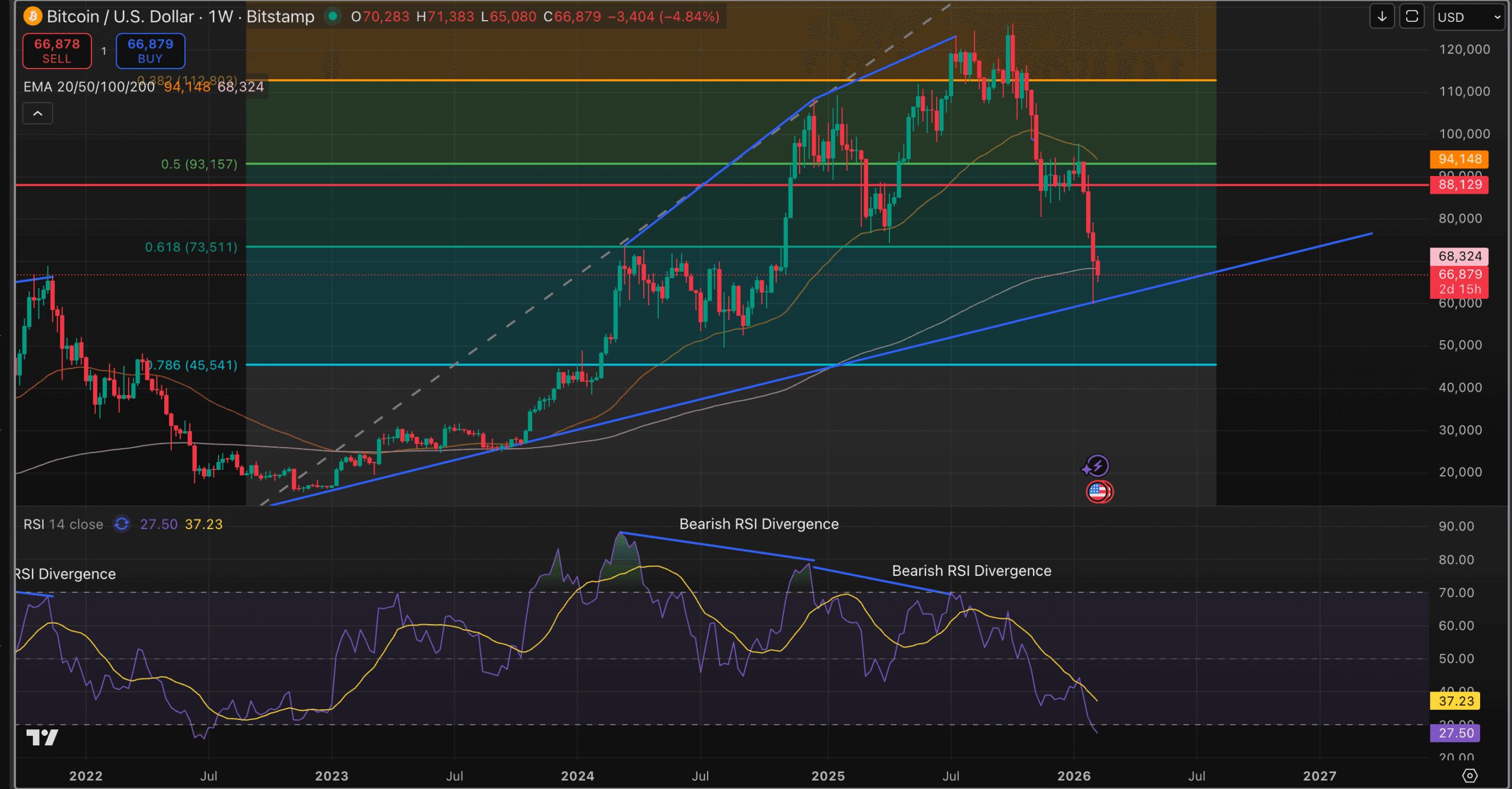Open the USD currency dropdown
The image size is (1512, 789).
click(x=1468, y=17)
